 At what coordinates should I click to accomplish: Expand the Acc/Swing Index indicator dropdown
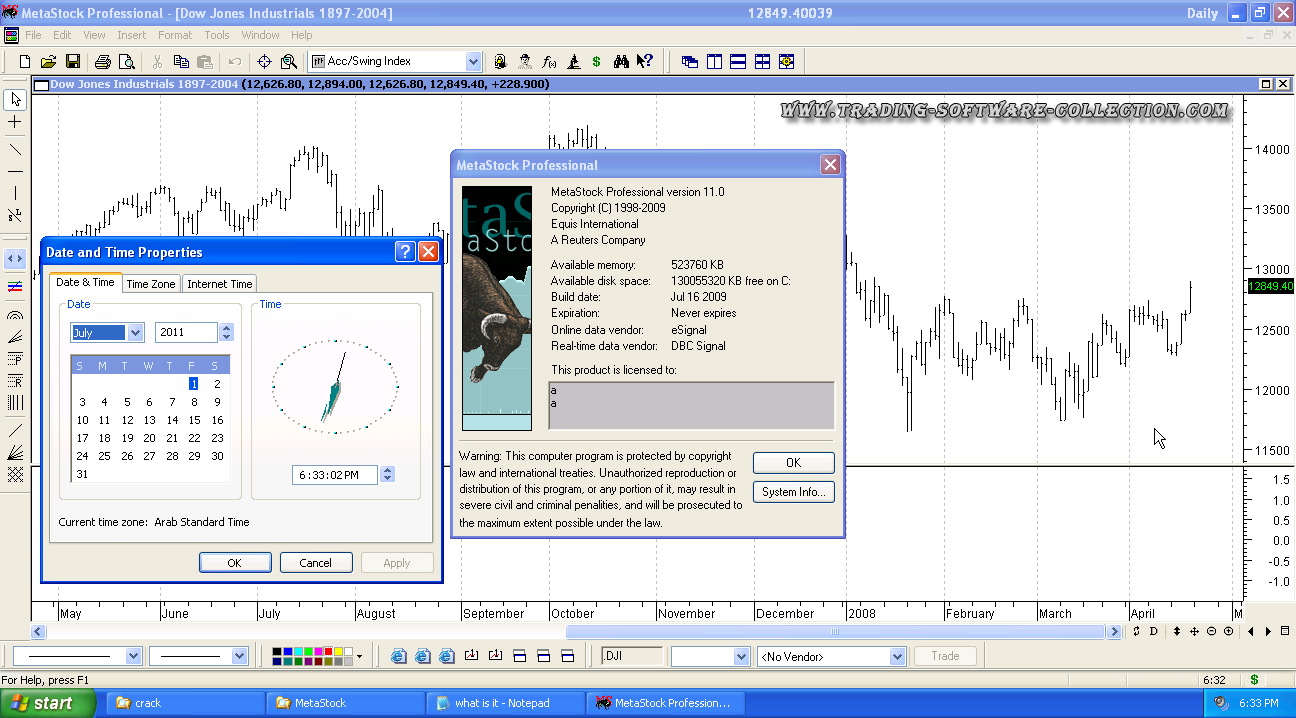[473, 61]
